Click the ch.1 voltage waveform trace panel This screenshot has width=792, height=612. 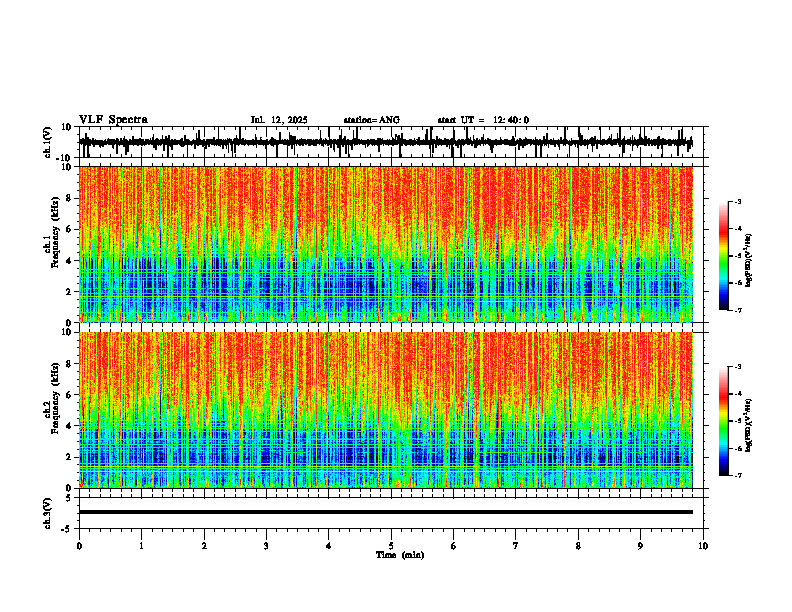point(393,142)
